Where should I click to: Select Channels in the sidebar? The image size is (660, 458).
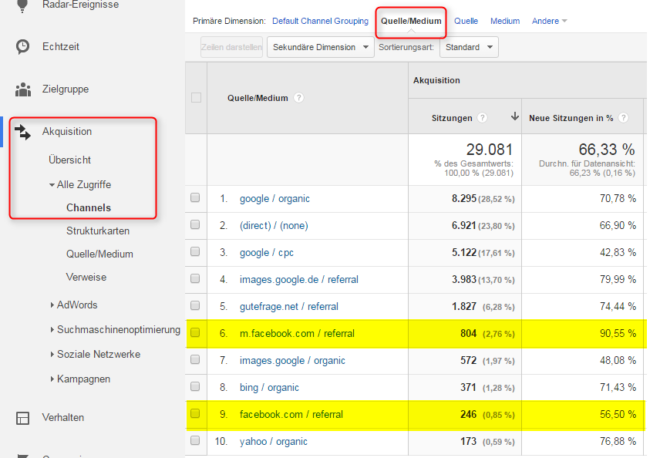(x=88, y=208)
